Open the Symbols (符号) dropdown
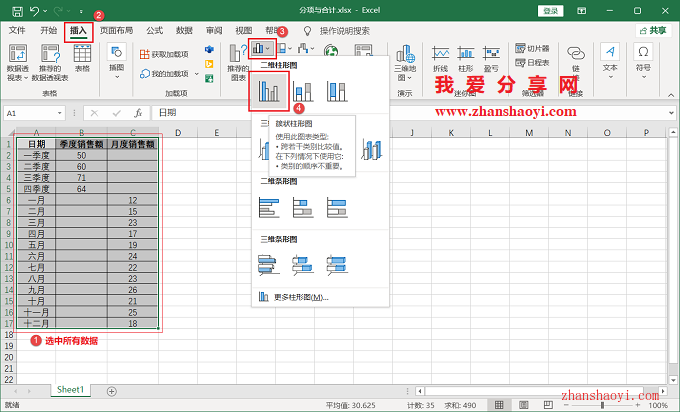This screenshot has width=680, height=412. pyautogui.click(x=643, y=61)
